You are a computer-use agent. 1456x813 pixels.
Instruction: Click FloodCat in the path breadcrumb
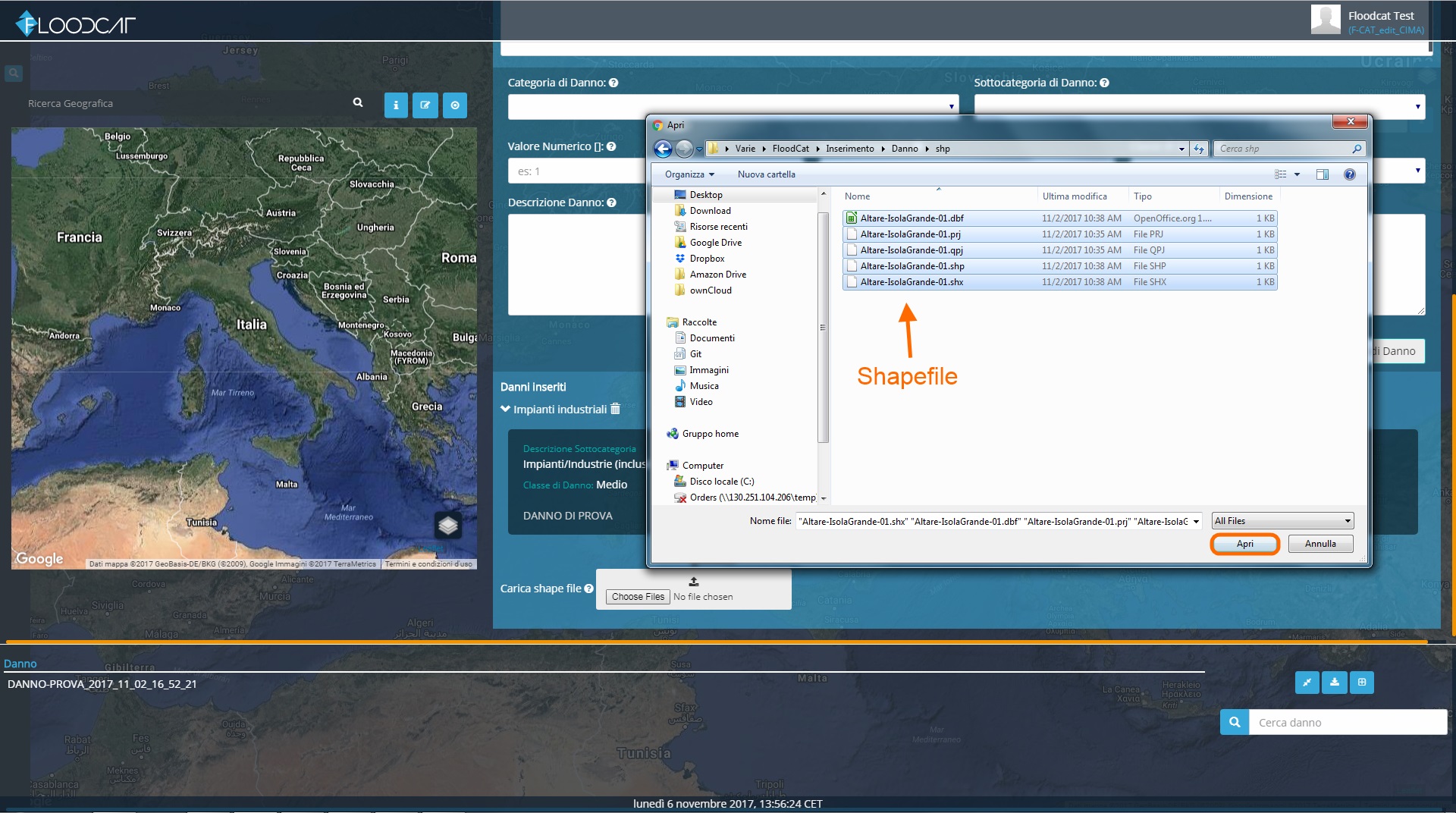[790, 149]
